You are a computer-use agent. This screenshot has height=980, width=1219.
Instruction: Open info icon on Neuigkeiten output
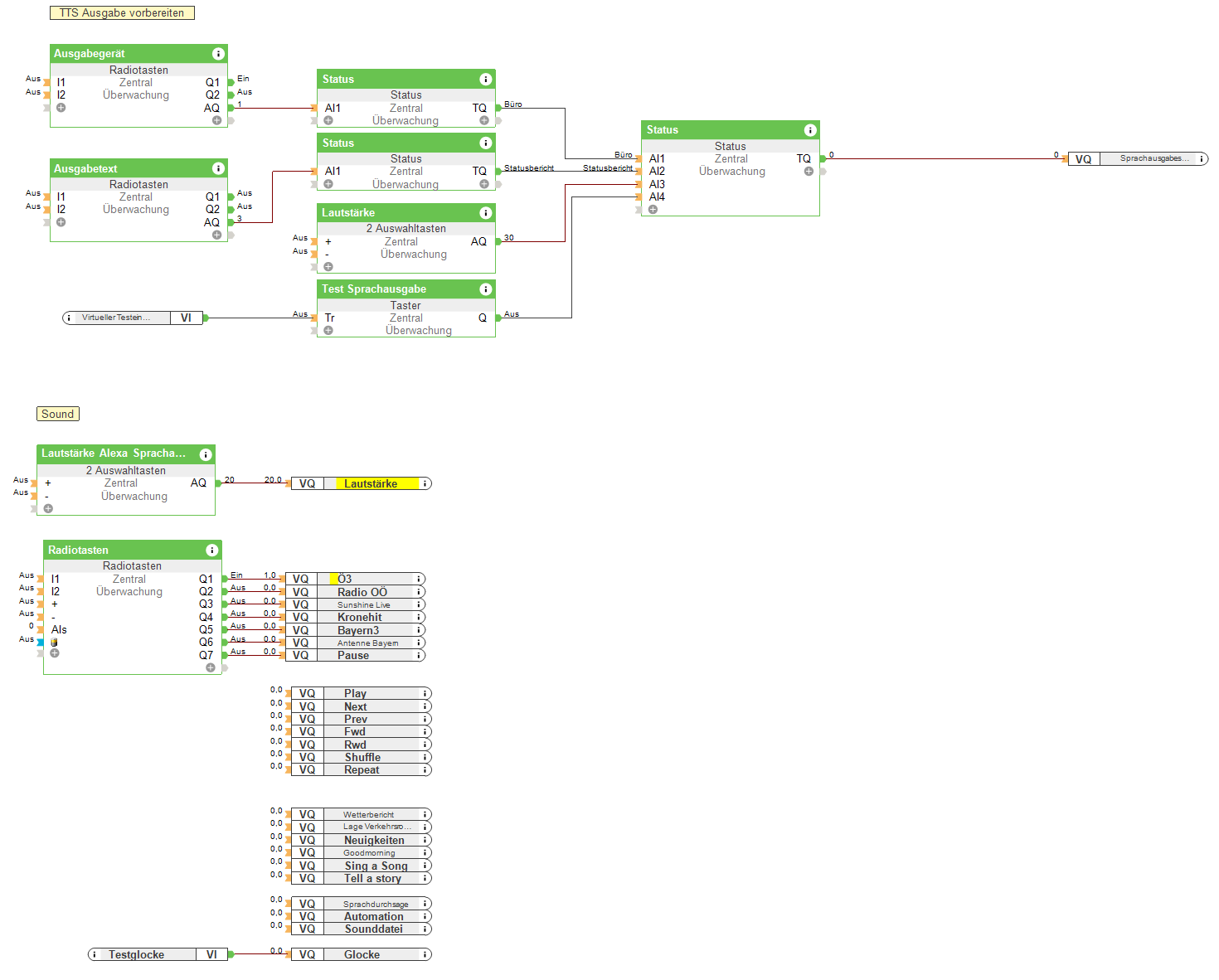point(425,840)
